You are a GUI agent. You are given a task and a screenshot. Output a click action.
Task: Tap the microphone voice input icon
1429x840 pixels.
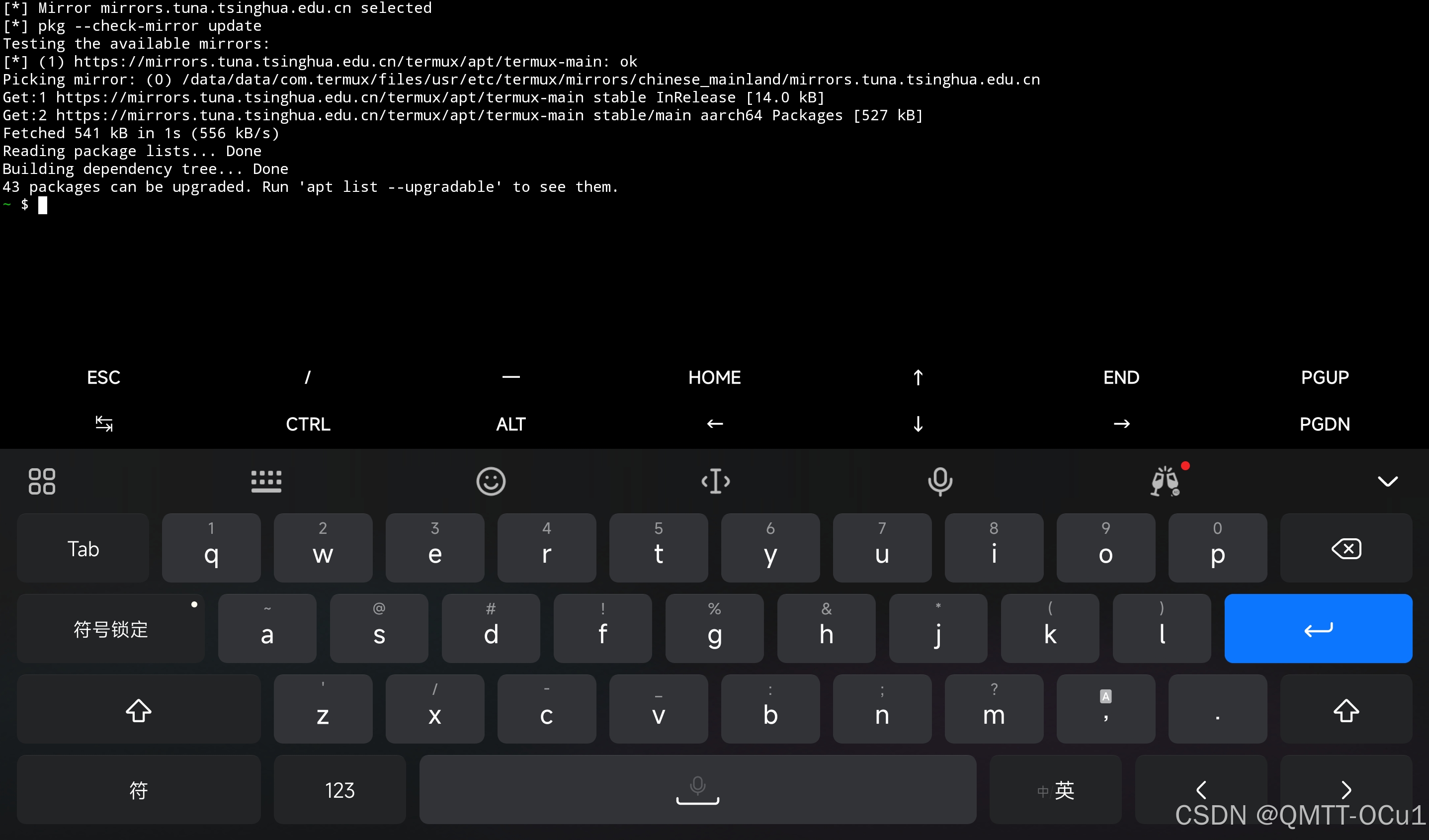[x=939, y=482]
